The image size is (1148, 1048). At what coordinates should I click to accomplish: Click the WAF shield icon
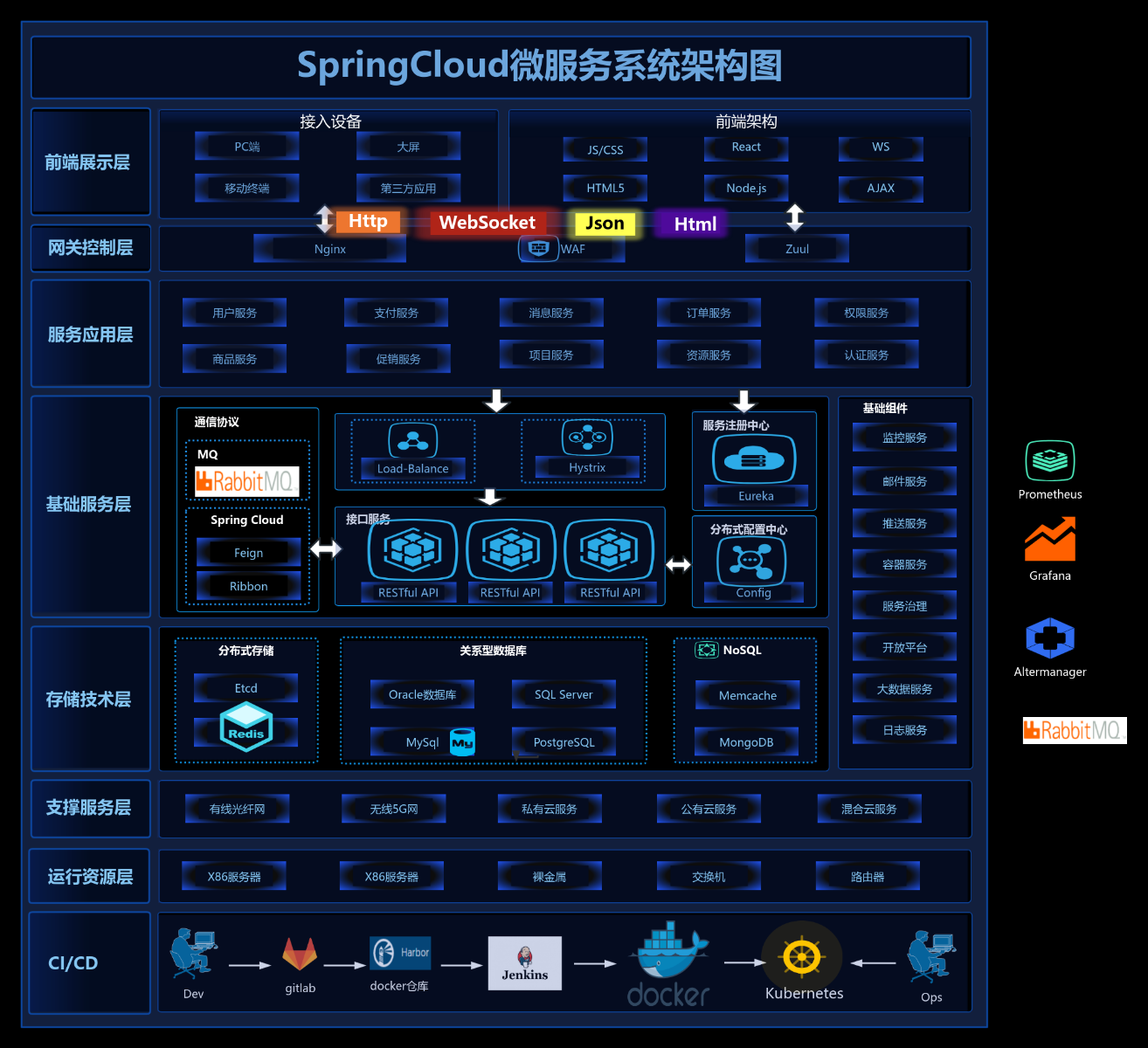pos(539,248)
